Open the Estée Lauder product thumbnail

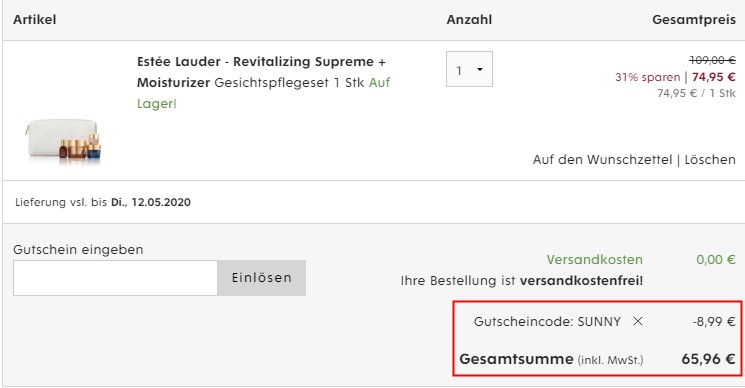(x=63, y=141)
